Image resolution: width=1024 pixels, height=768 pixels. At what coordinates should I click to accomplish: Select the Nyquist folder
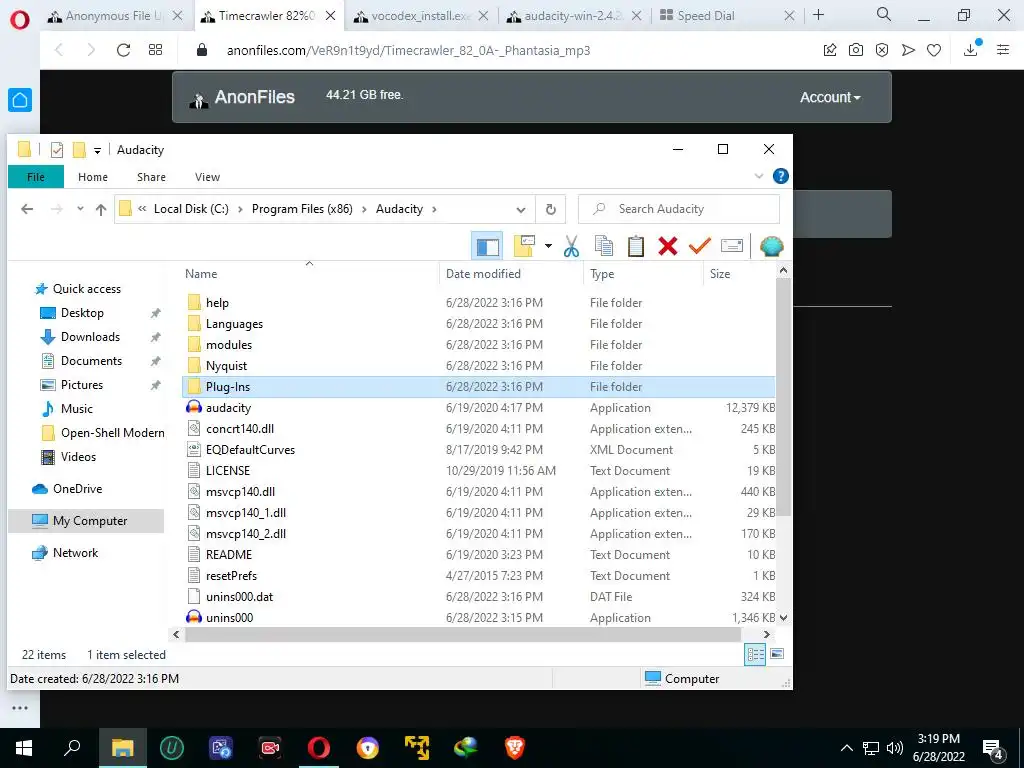479,366
